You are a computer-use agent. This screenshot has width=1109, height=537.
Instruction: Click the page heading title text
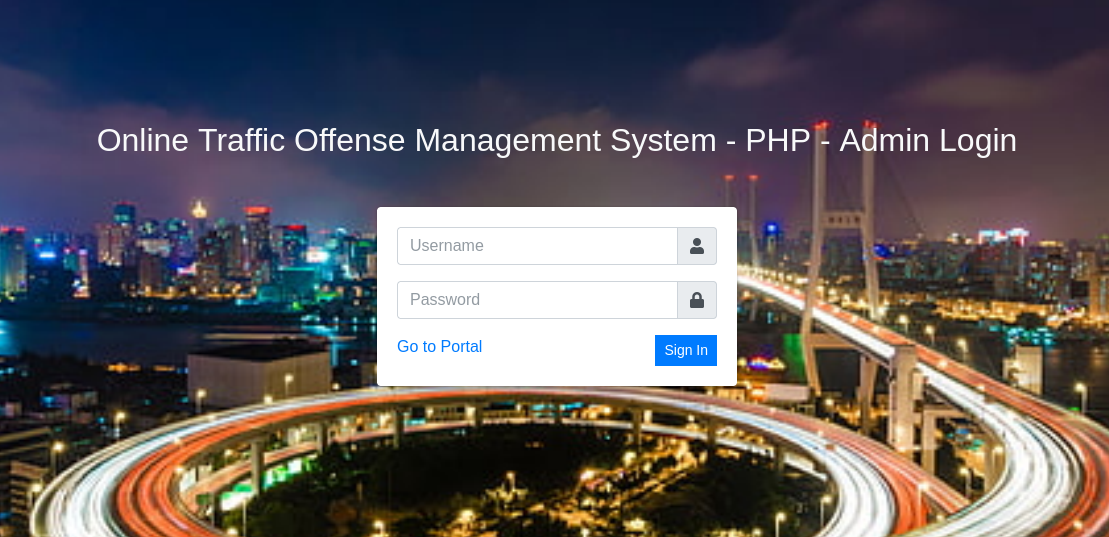click(556, 140)
